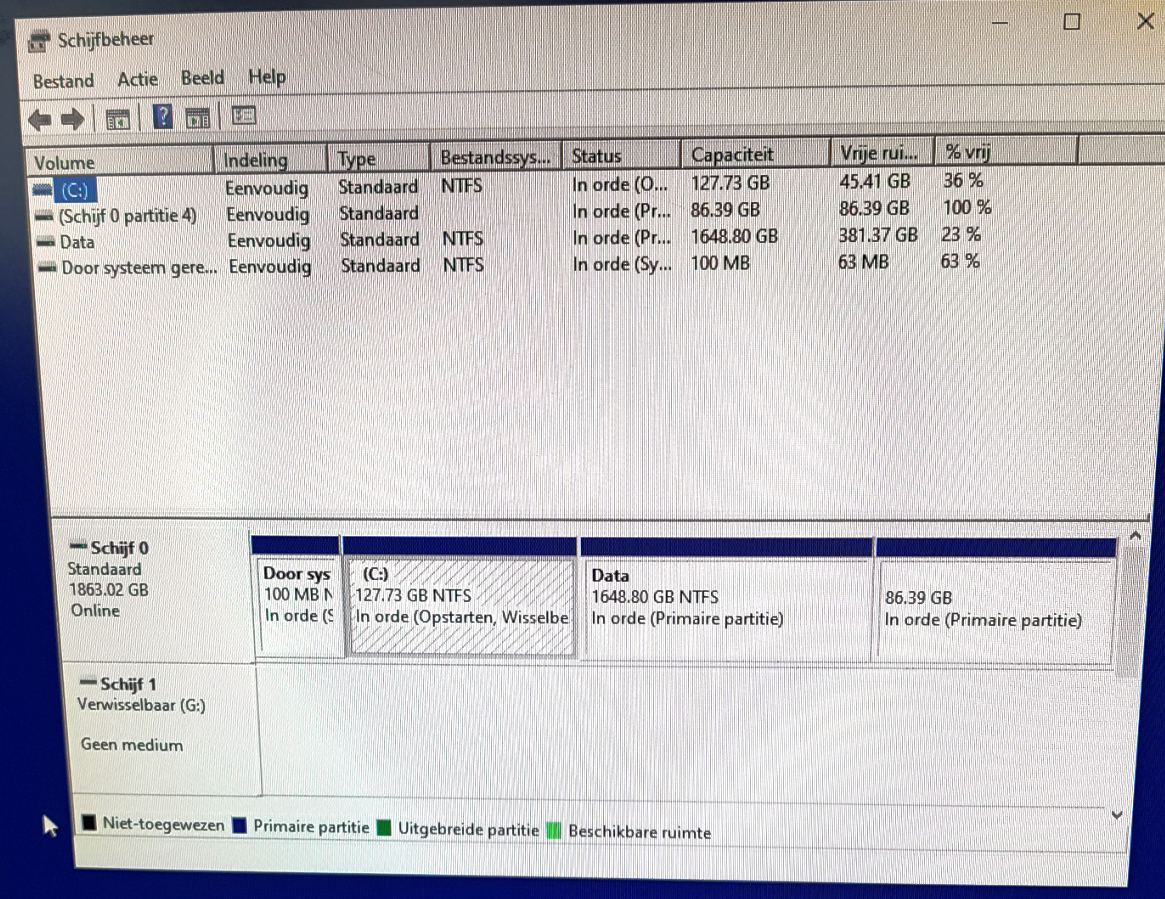
Task: Sort by the Indeling column header
Action: click(270, 160)
